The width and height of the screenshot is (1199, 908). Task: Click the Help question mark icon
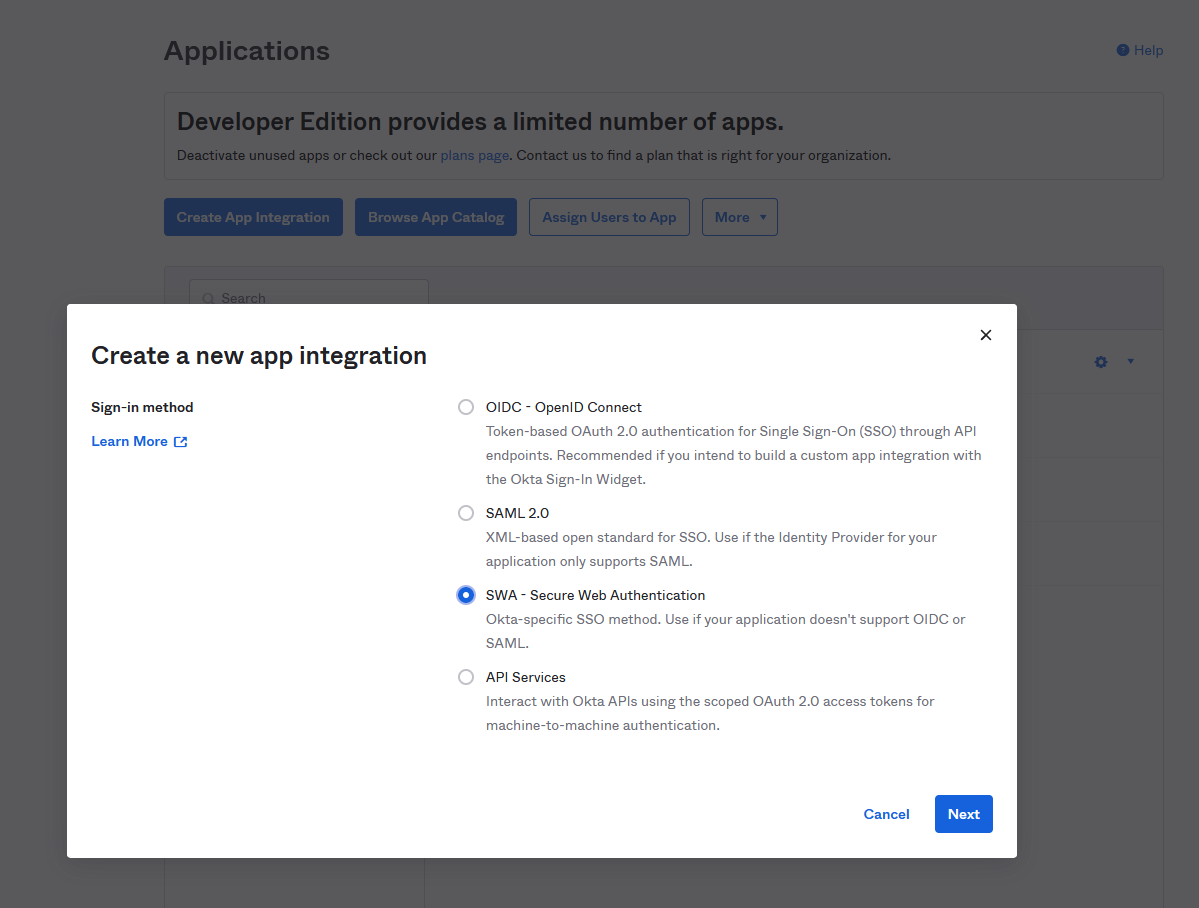pyautogui.click(x=1123, y=50)
